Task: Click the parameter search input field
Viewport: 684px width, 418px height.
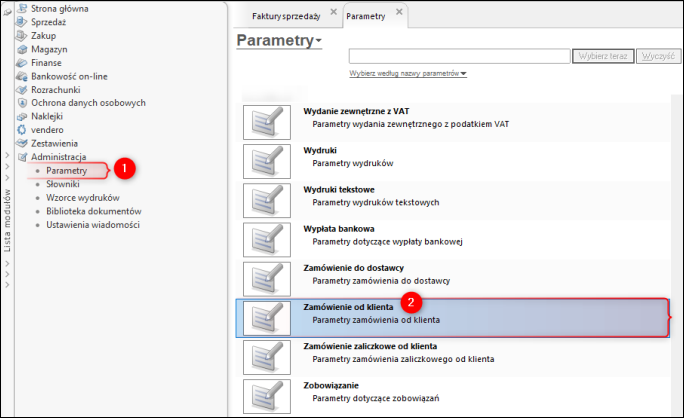Action: point(458,56)
